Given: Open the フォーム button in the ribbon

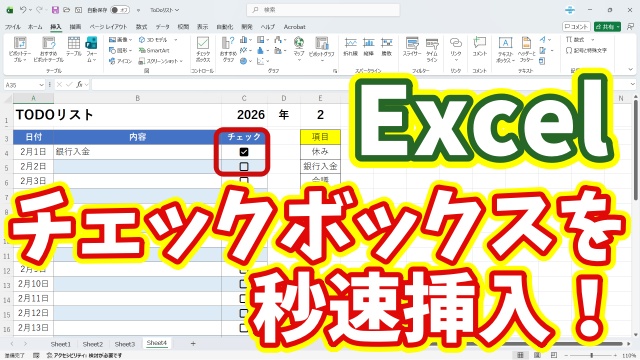Looking at the screenshot, I should (91, 49).
